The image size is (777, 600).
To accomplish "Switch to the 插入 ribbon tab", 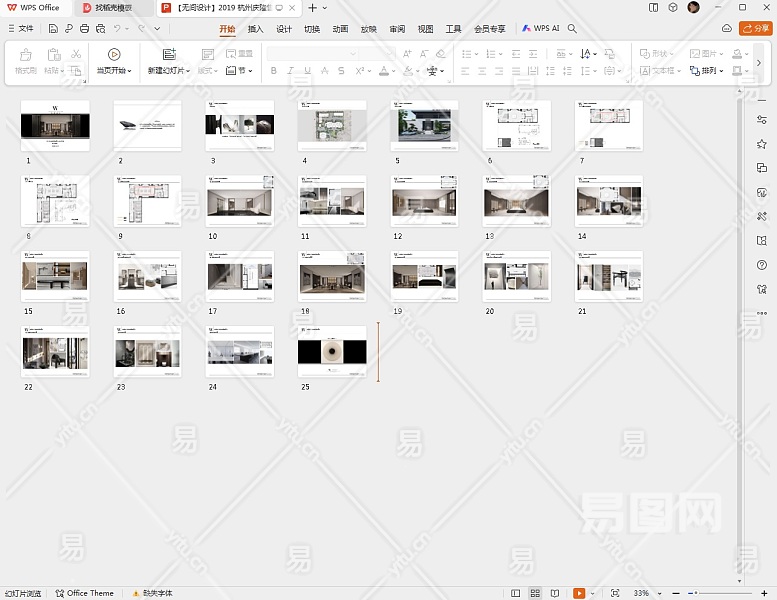I will pyautogui.click(x=256, y=29).
